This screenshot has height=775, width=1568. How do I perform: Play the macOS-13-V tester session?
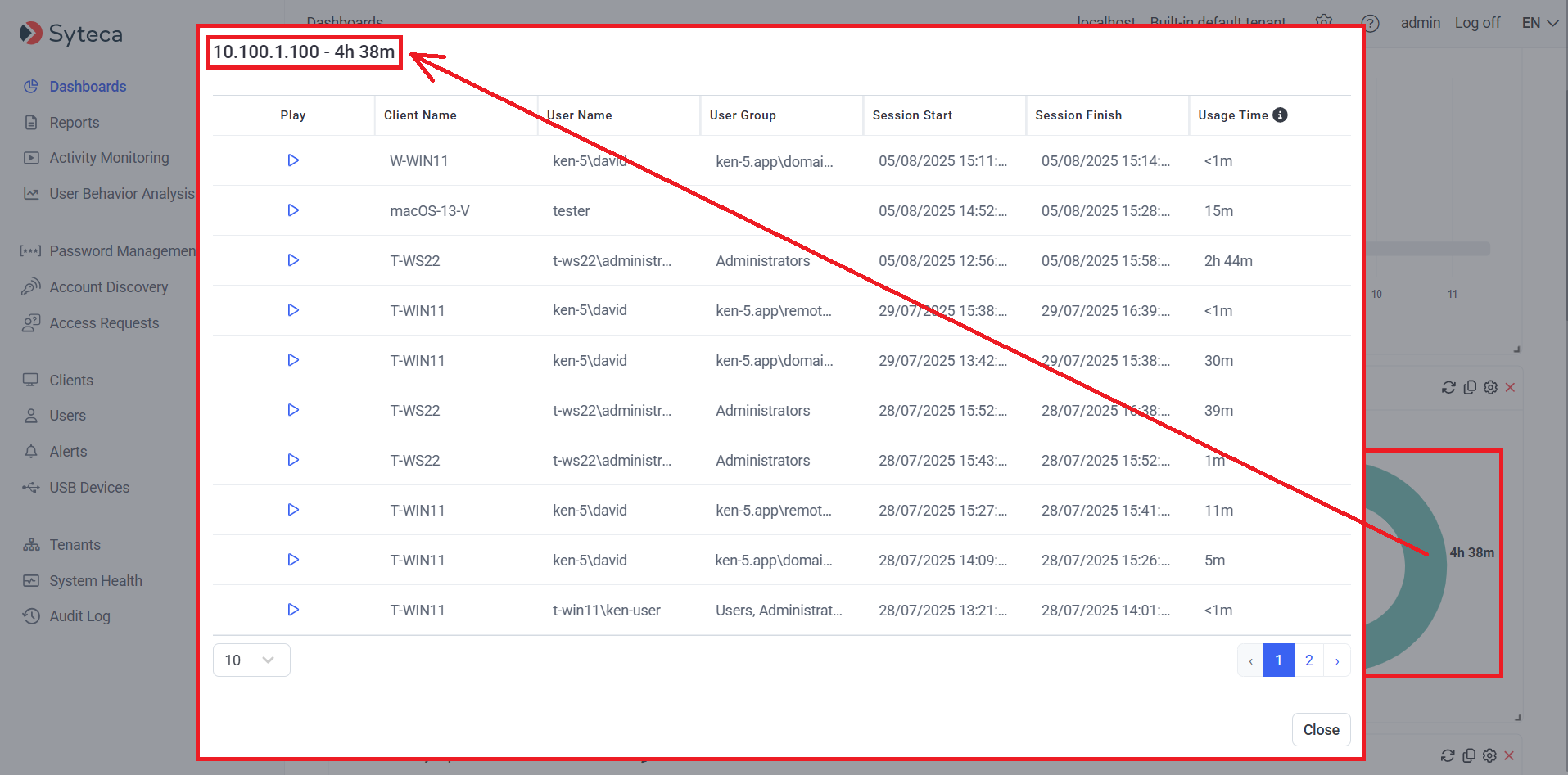[293, 210]
